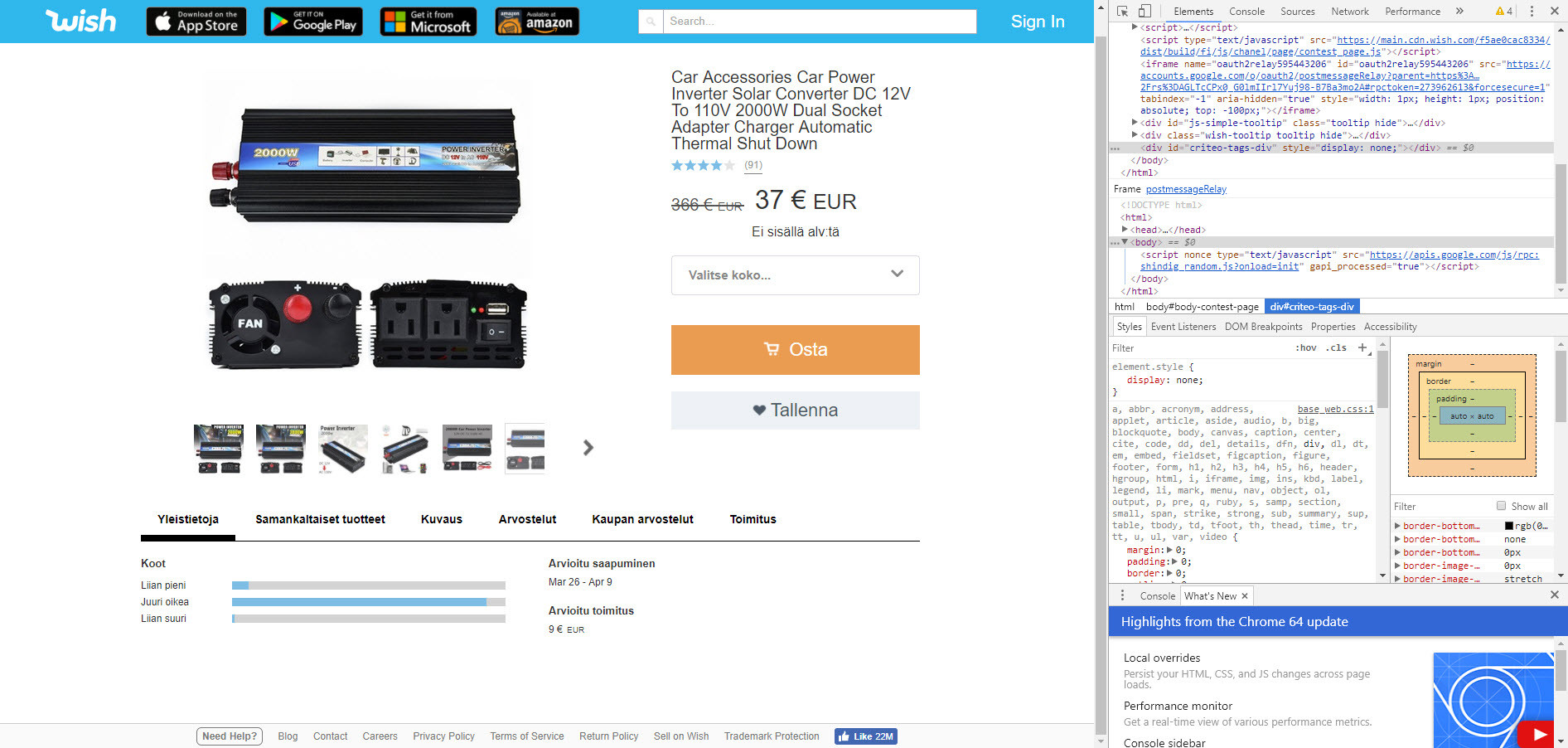Viewport: 1568px width, 748px height.
Task: Open the Download on the App Store badge
Action: [197, 22]
